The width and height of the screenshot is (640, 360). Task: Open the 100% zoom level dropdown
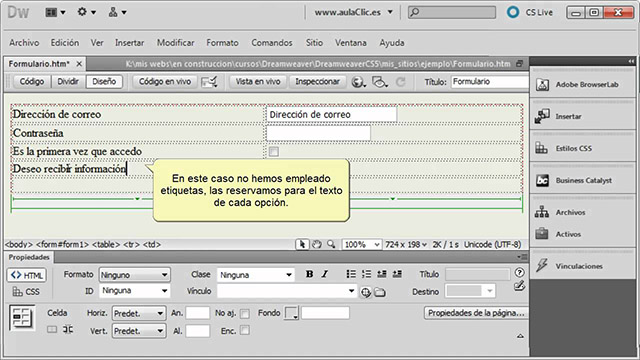point(362,244)
